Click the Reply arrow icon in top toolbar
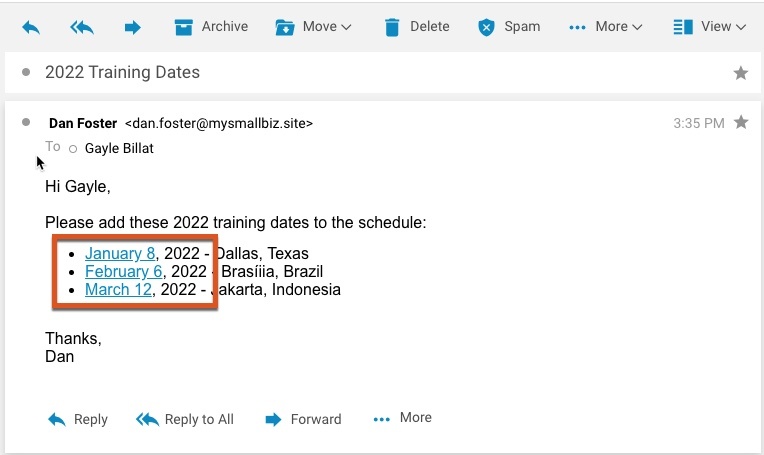Image resolution: width=764 pixels, height=455 pixels. [x=31, y=27]
